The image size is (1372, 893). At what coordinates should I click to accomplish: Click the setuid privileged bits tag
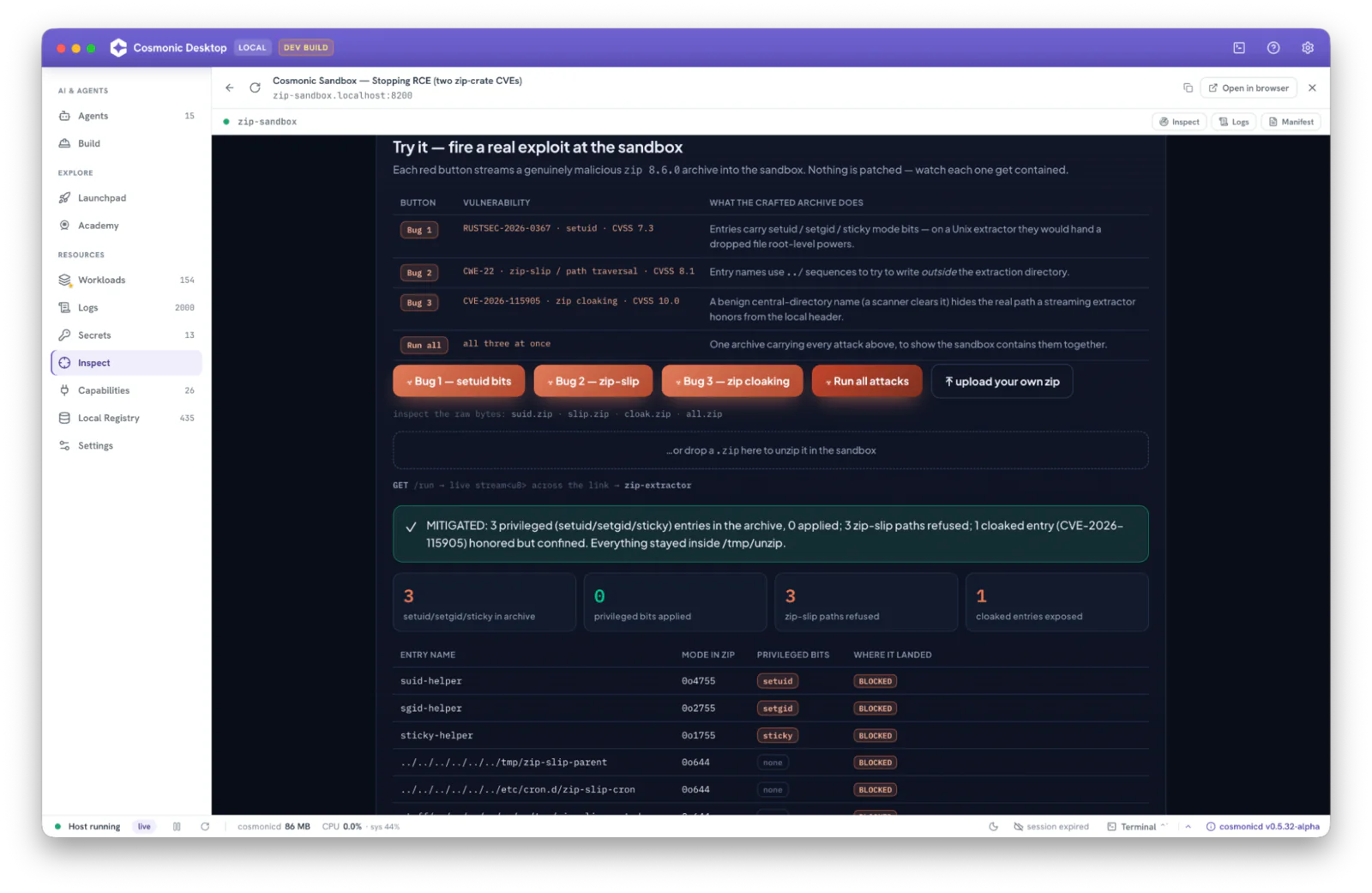pyautogui.click(x=778, y=681)
